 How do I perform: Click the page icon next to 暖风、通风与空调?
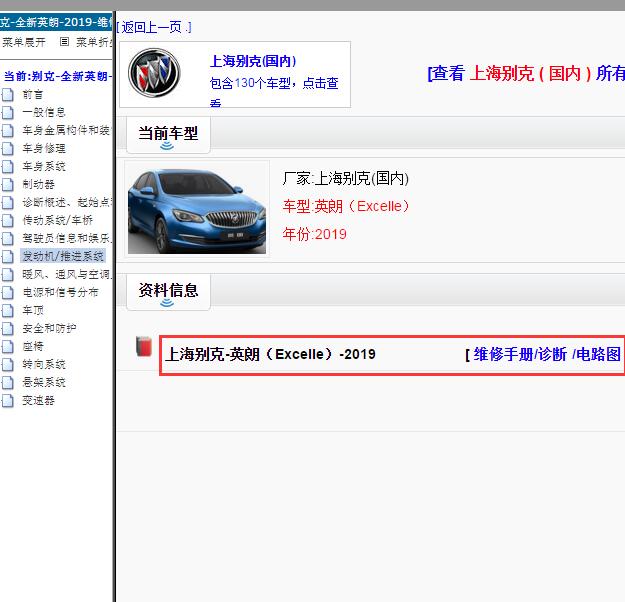(8, 274)
